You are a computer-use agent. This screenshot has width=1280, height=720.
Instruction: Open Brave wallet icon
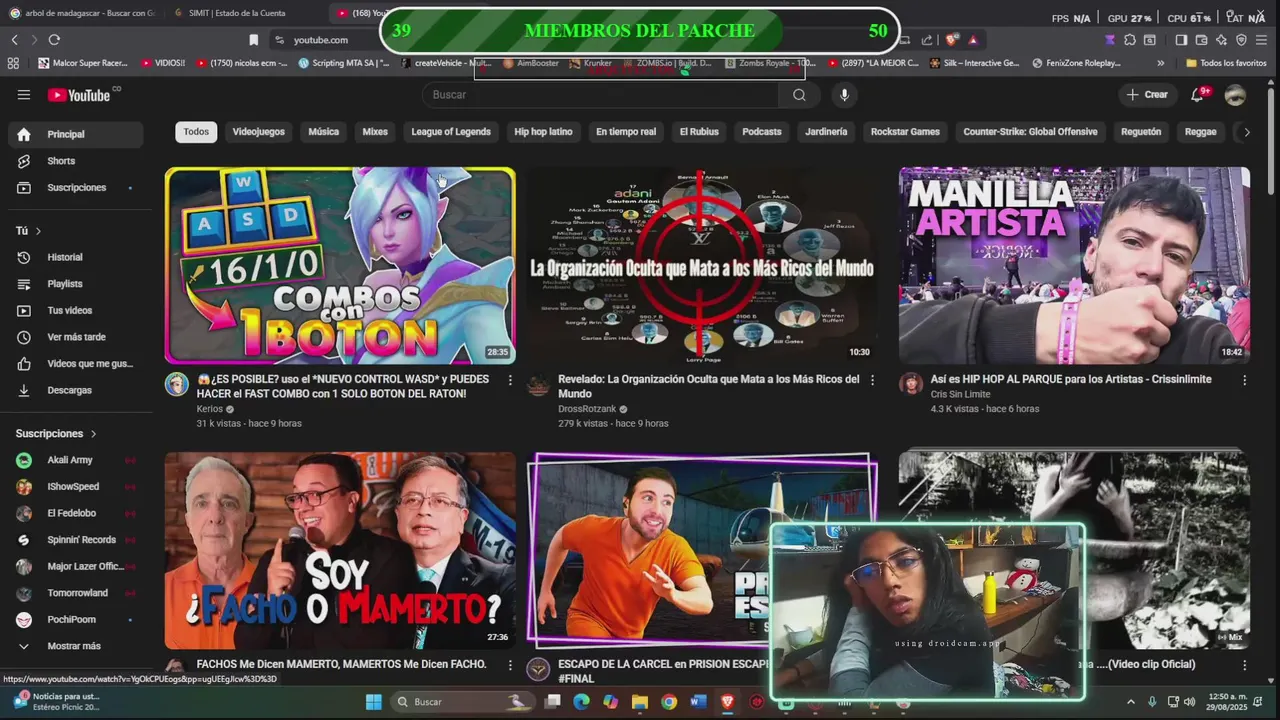pyautogui.click(x=1201, y=40)
